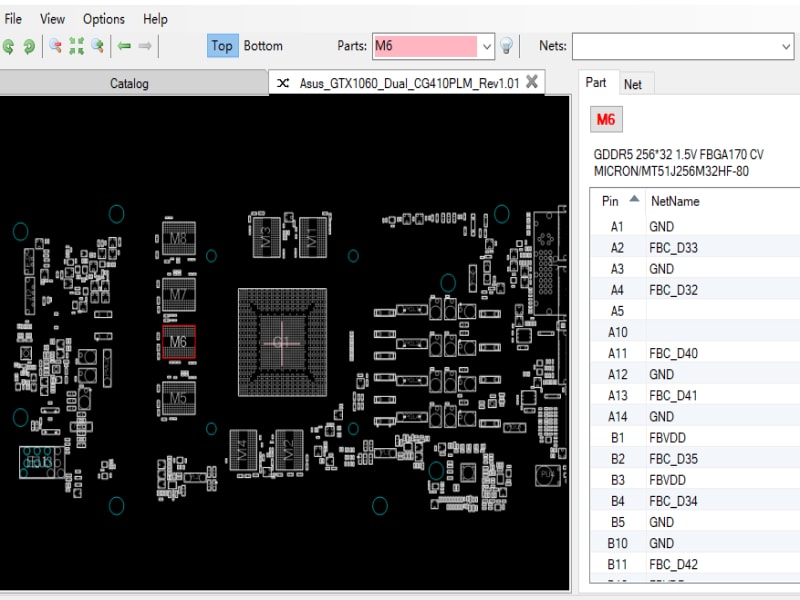Select pin B3 row FBVDD
Image resolution: width=800 pixels, height=600 pixels.
(695, 480)
